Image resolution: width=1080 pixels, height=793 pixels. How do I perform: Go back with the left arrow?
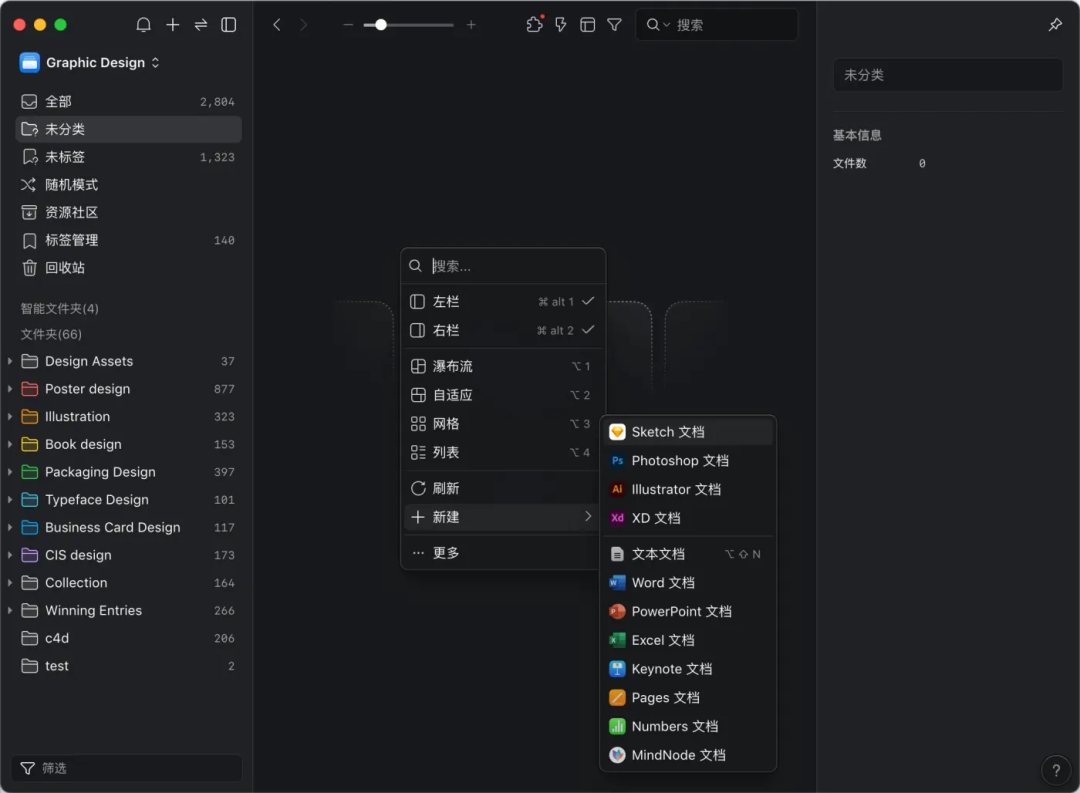(x=277, y=25)
